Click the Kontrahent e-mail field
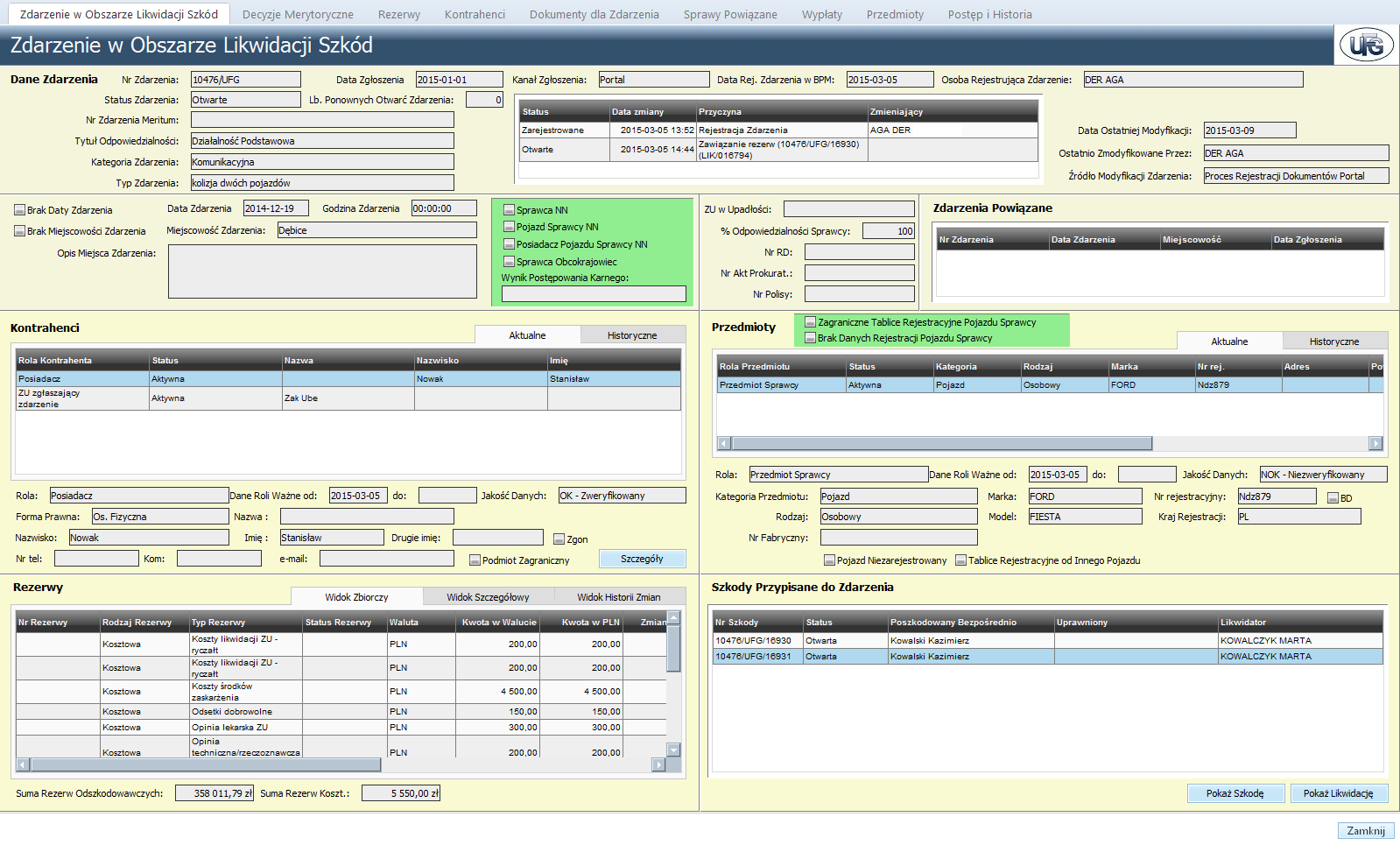Image resolution: width=1400 pixels, height=845 pixels. [x=387, y=559]
